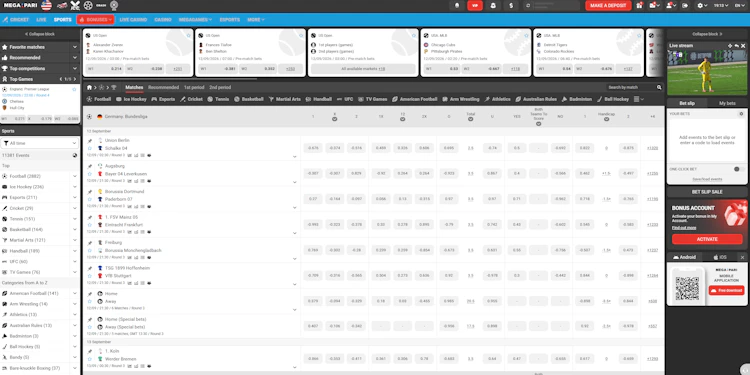
Task: Switch to the 2nd period tab
Action: [x=220, y=88]
